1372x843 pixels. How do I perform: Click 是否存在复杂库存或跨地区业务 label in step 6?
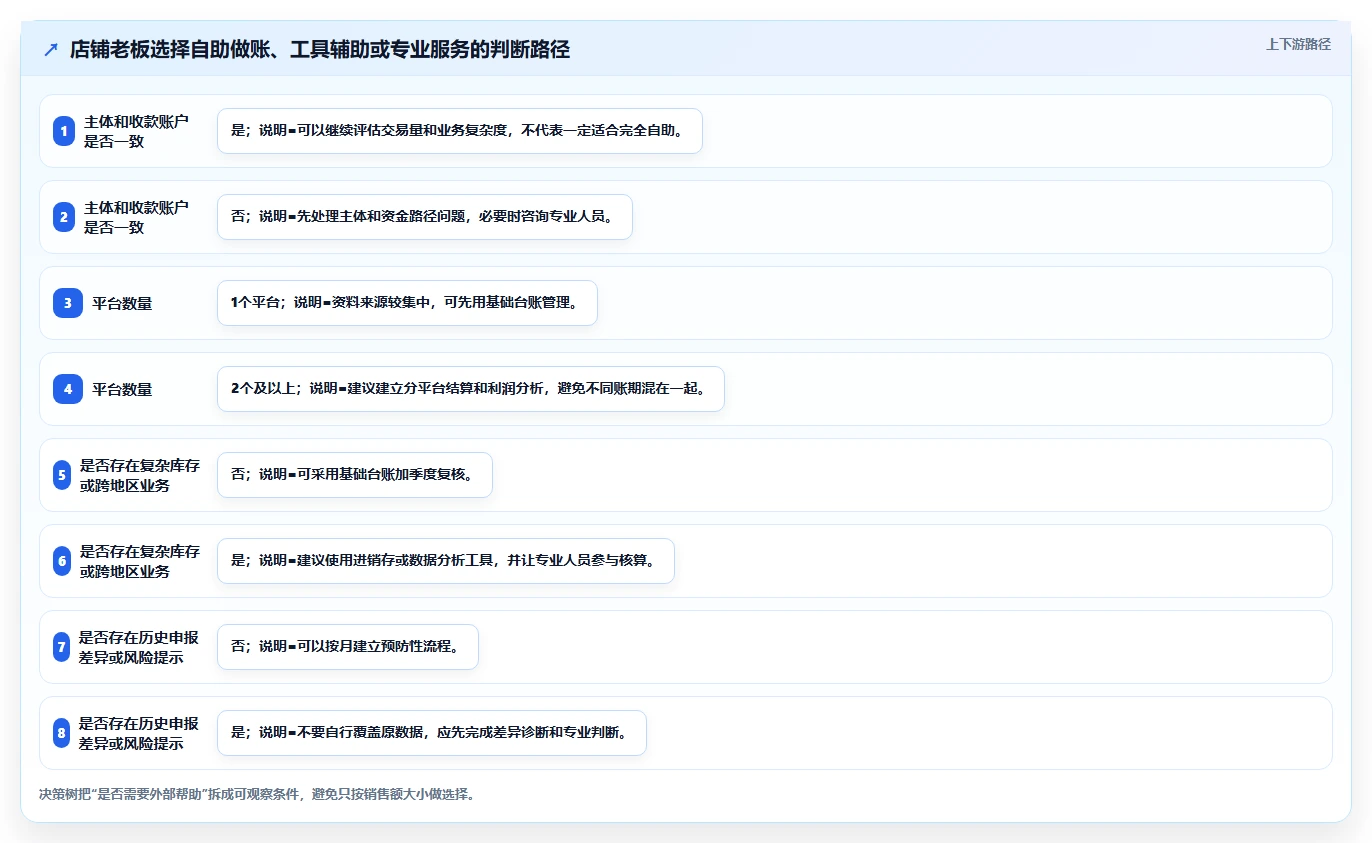click(x=140, y=561)
